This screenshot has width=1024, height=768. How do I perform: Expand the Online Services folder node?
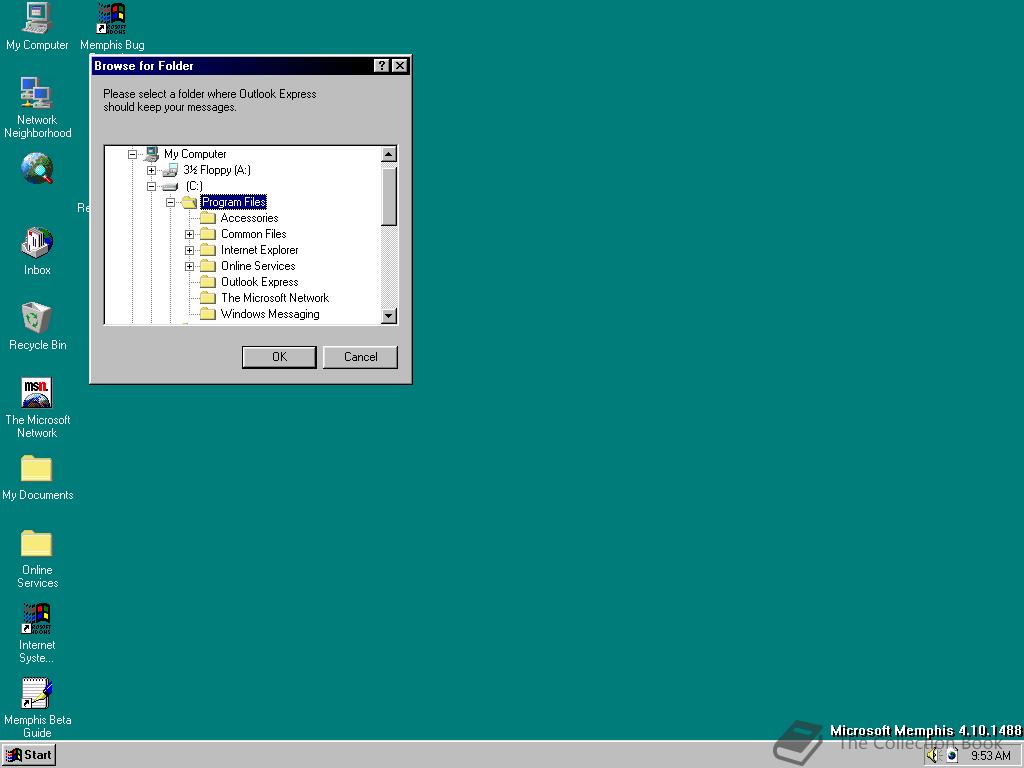tap(189, 266)
